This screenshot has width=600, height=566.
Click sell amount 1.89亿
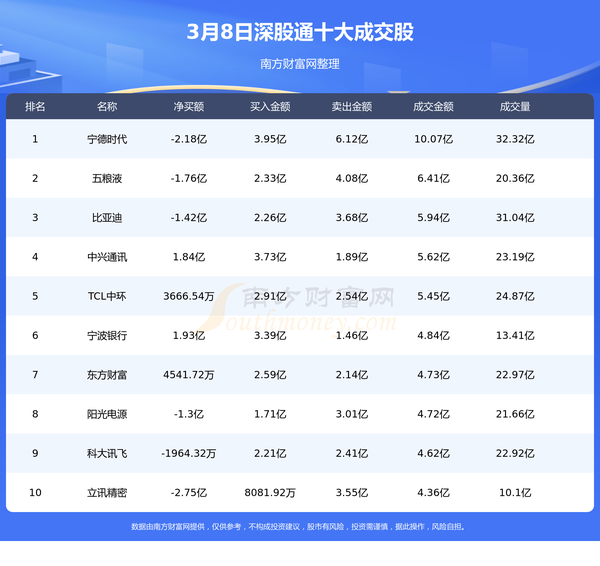coord(352,257)
